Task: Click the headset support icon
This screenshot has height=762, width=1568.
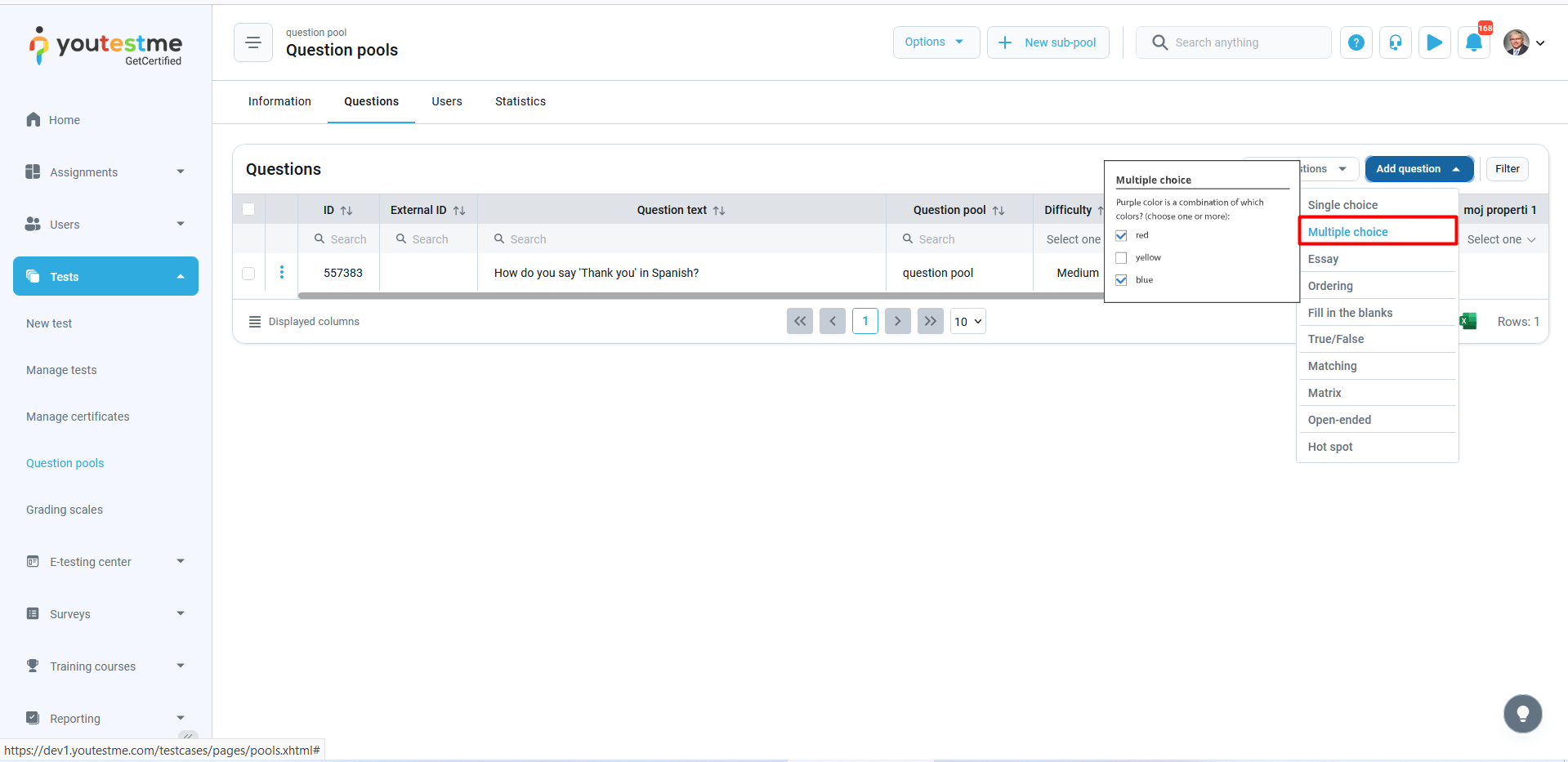Action: (1395, 42)
